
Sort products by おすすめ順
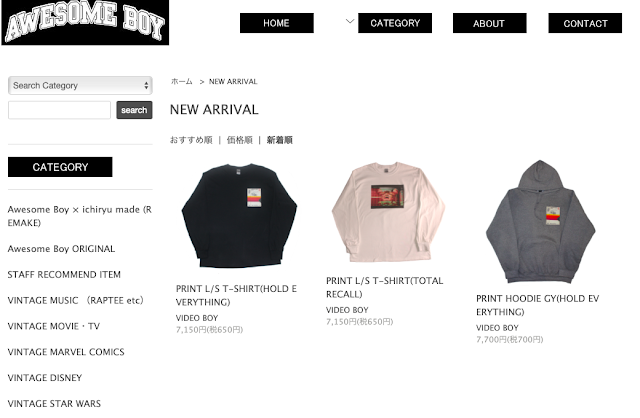point(191,140)
